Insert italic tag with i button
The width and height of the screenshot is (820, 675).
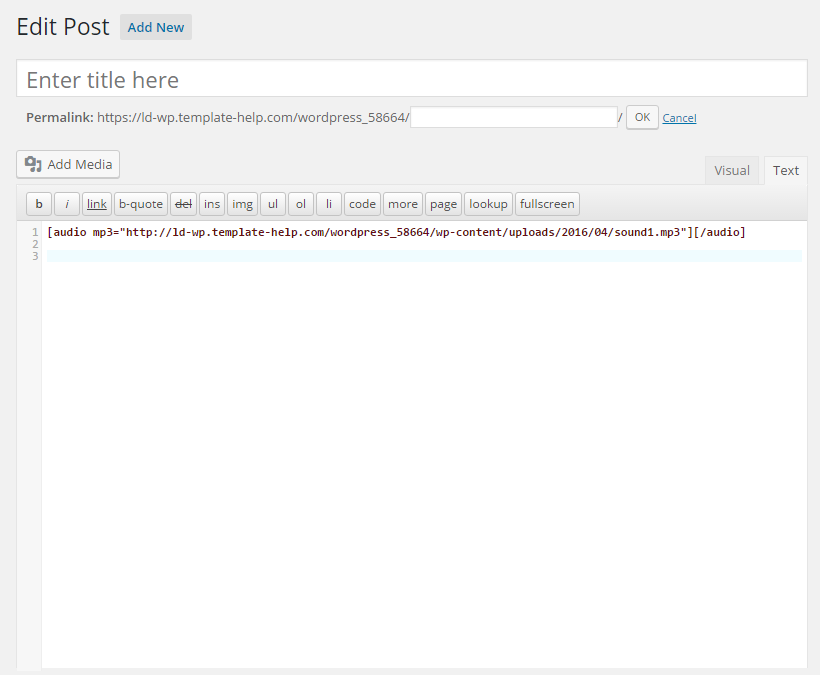[67, 204]
